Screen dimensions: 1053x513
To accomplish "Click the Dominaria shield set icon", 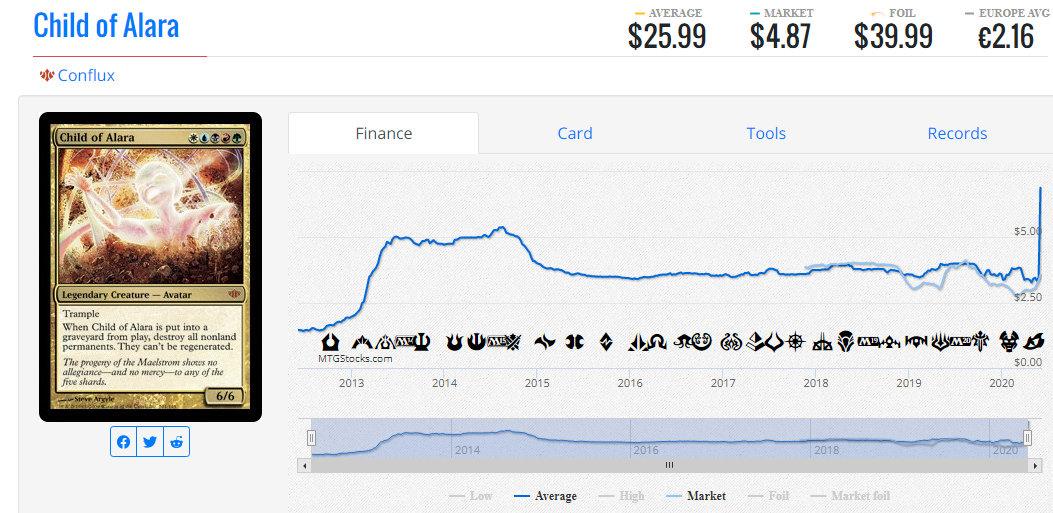I will coord(845,342).
